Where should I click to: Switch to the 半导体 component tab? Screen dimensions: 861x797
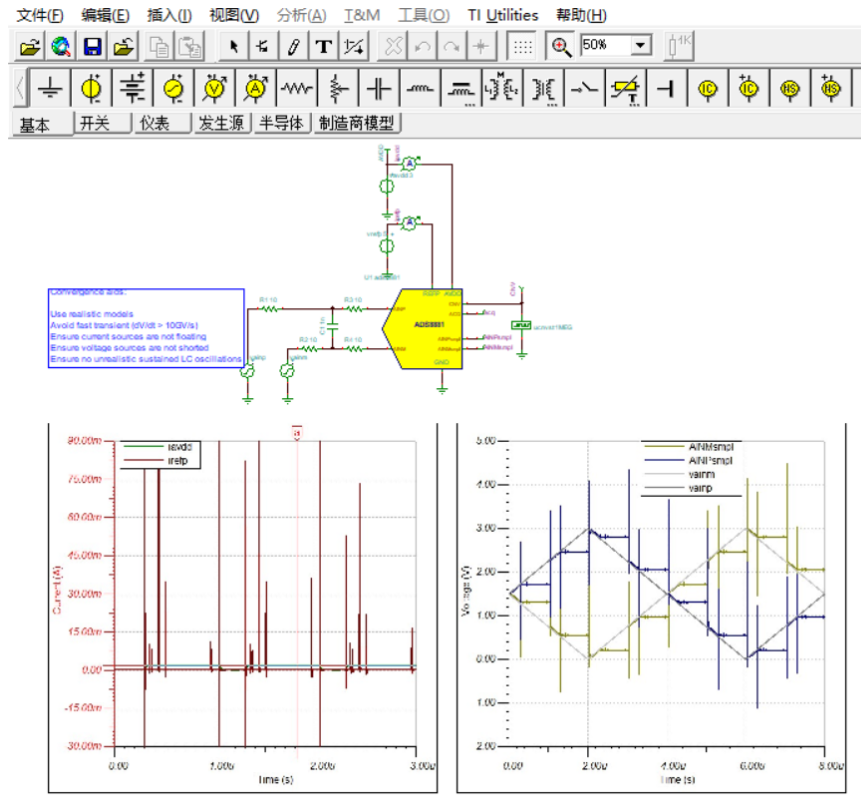283,124
